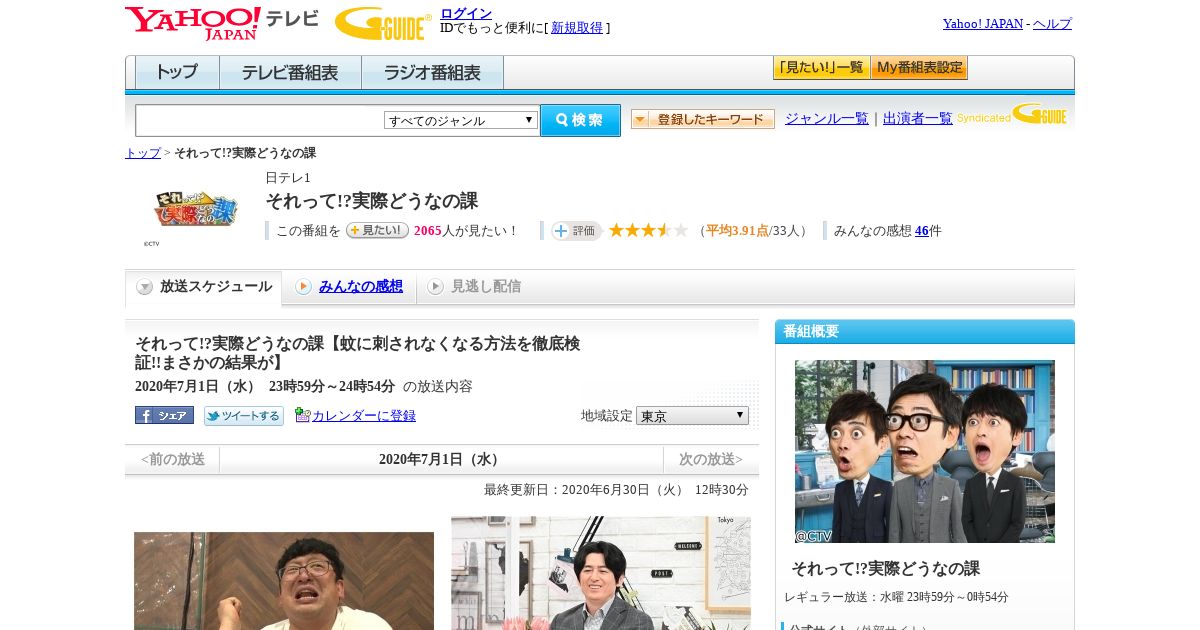Open the テレビ番組表 tab
1200x630 pixels.
(290, 72)
